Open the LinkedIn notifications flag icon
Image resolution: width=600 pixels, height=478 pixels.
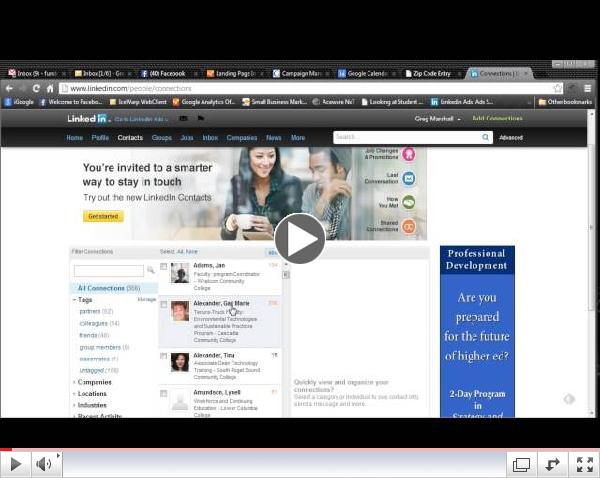(201, 118)
